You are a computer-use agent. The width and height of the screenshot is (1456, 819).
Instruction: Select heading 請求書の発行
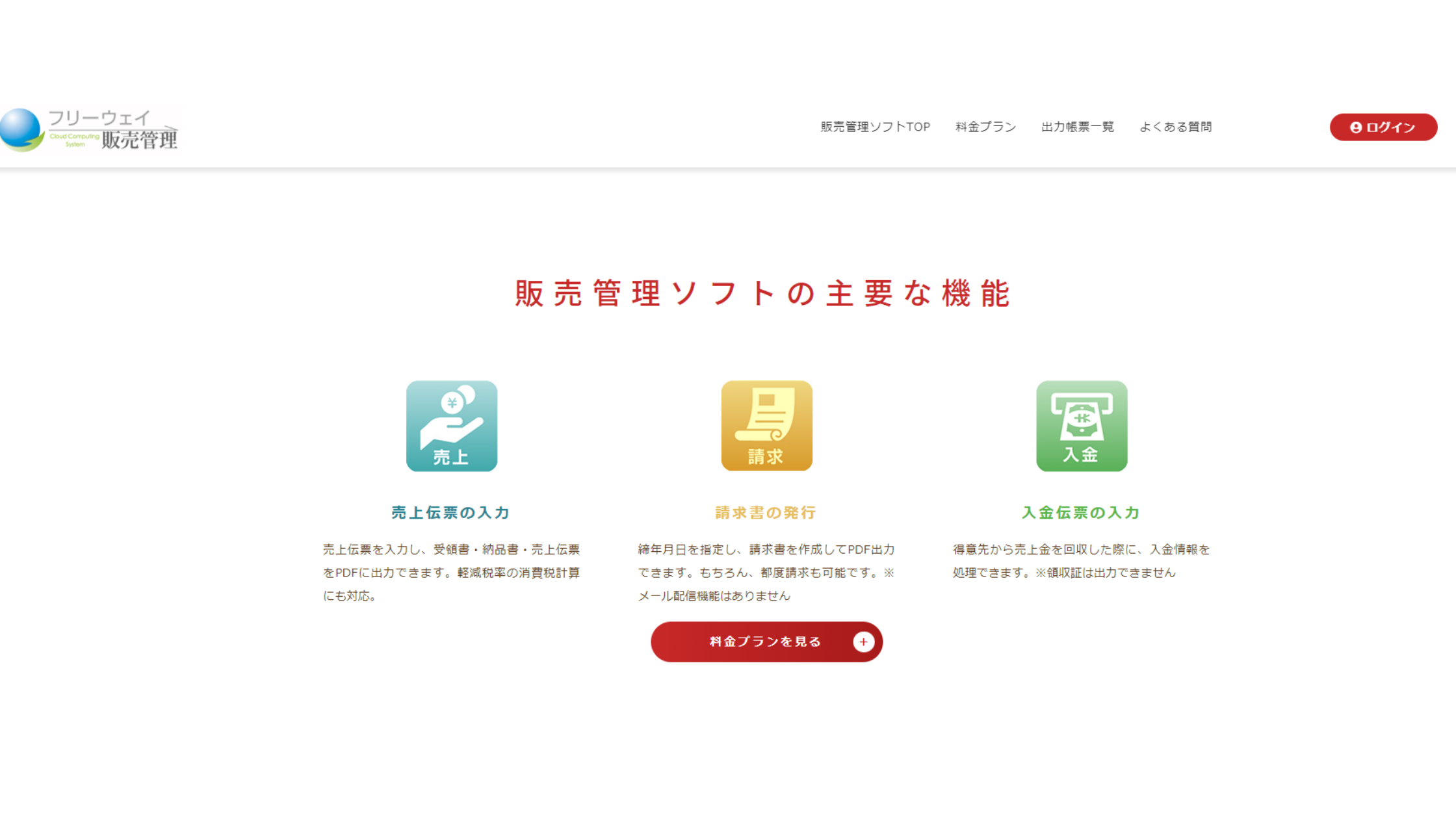pyautogui.click(x=766, y=513)
